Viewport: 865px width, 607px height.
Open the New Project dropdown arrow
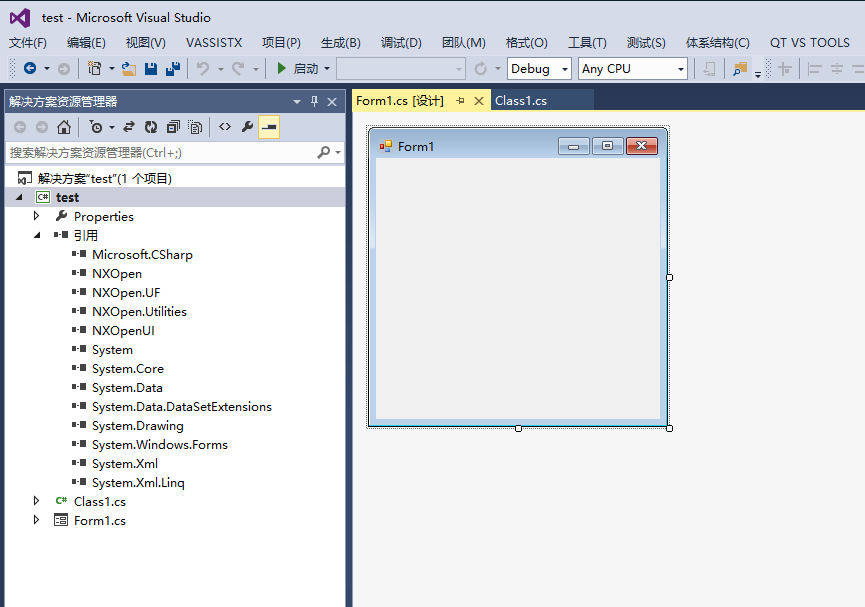pyautogui.click(x=111, y=68)
